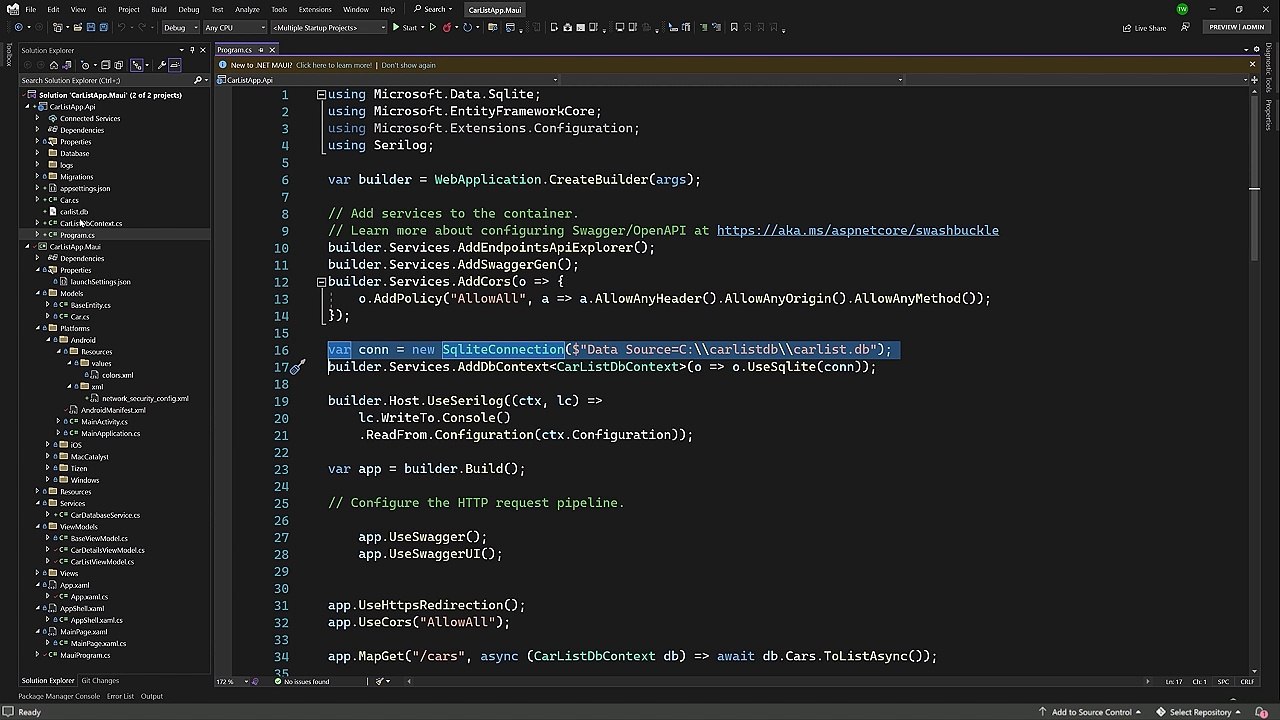This screenshot has height=720, width=1280.
Task: Open the Debug configuration dropdown
Action: pyautogui.click(x=180, y=27)
